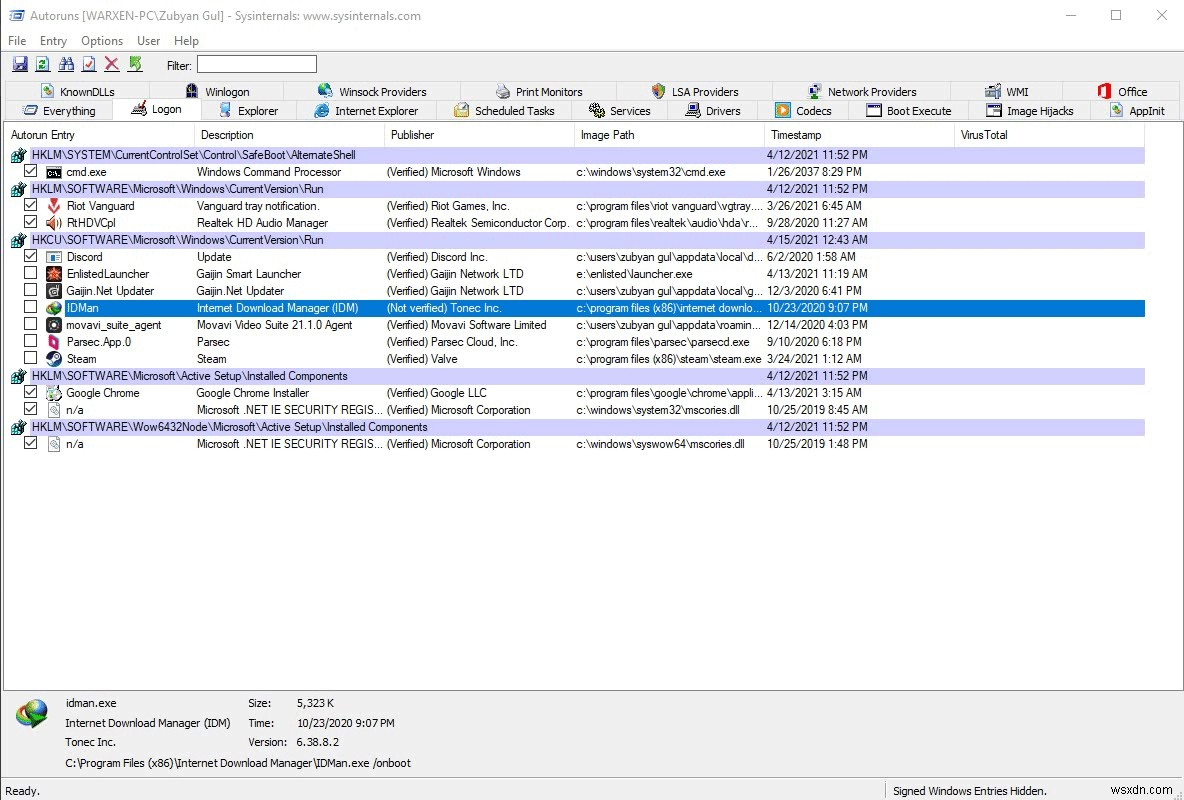Select the Steam entry icon
Screen dimensions: 1184x800
[53, 358]
